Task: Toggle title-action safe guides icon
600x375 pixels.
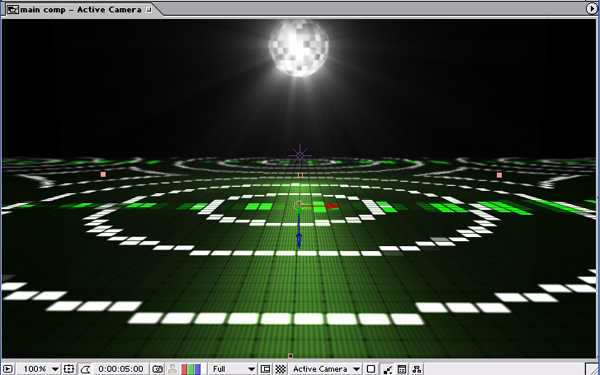Action: 68,369
